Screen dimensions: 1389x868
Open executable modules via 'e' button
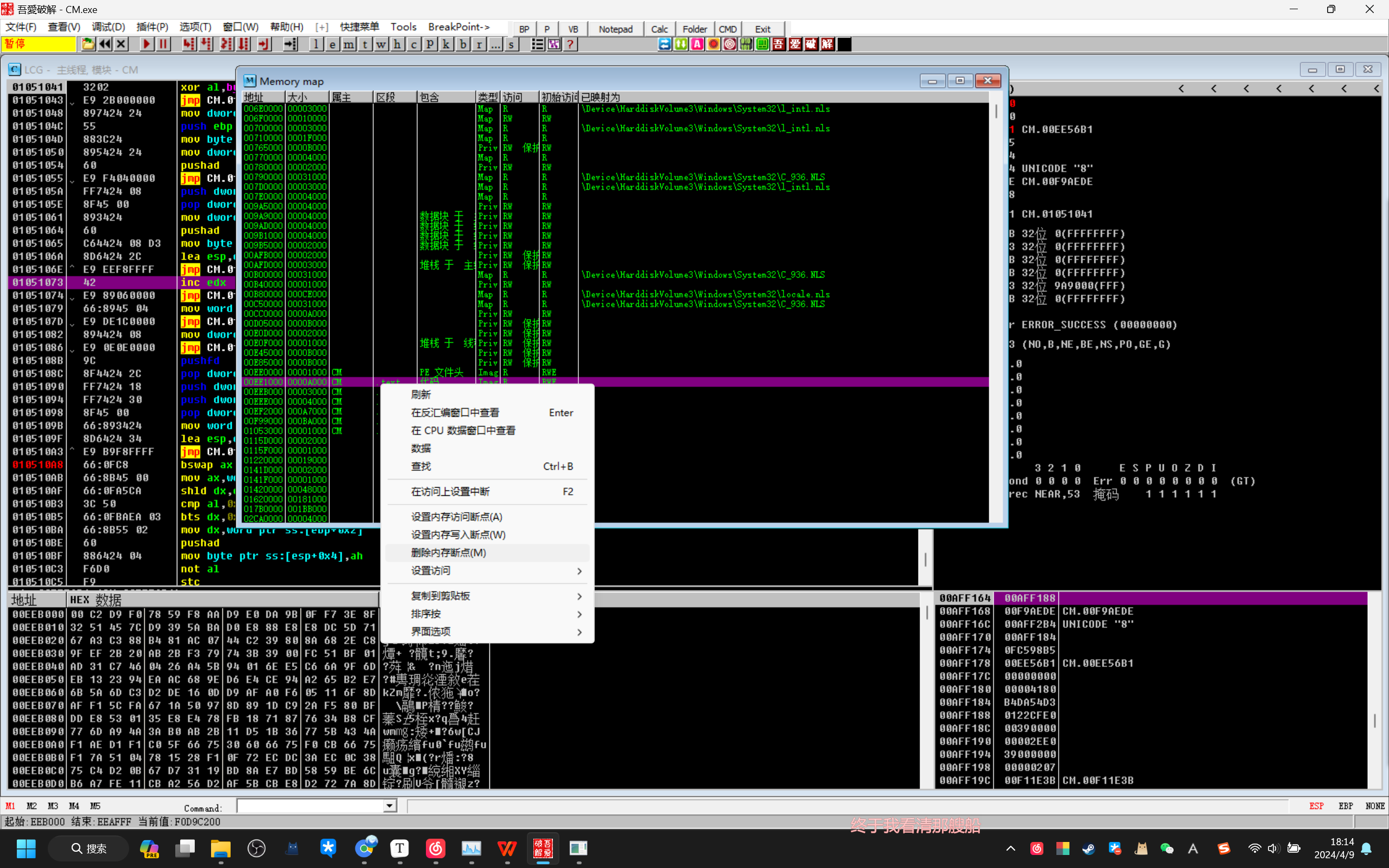coord(332,44)
